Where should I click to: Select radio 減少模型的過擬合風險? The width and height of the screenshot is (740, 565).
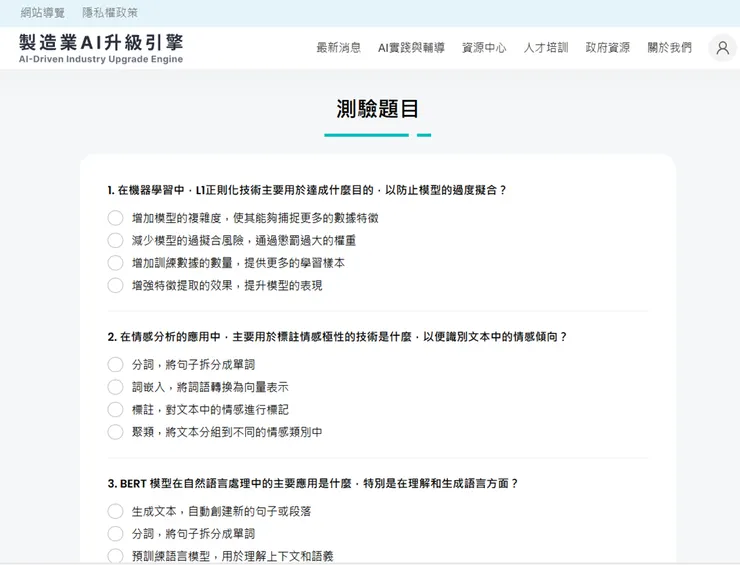115,240
